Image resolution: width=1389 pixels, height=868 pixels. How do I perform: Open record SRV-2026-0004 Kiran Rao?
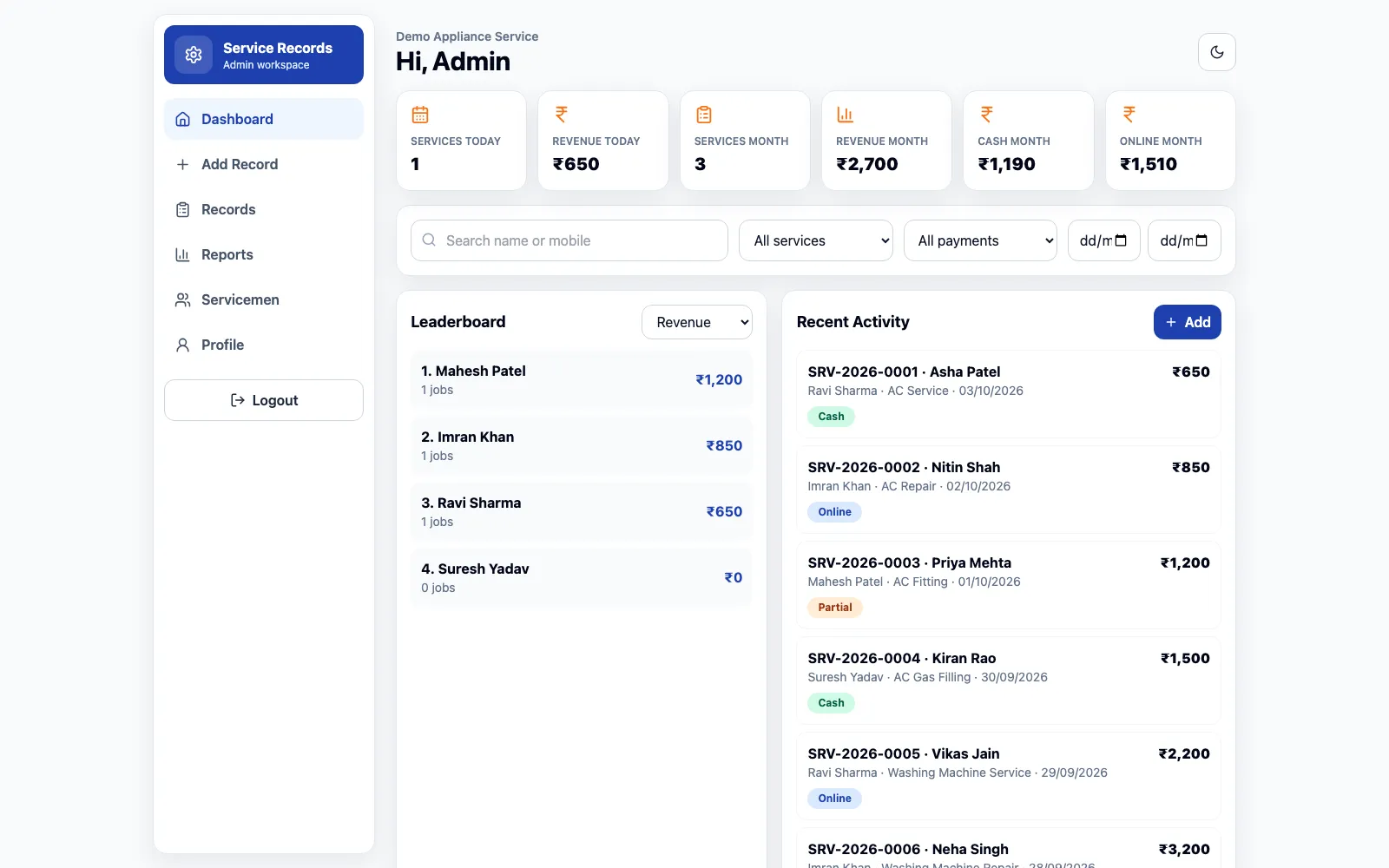point(1009,681)
